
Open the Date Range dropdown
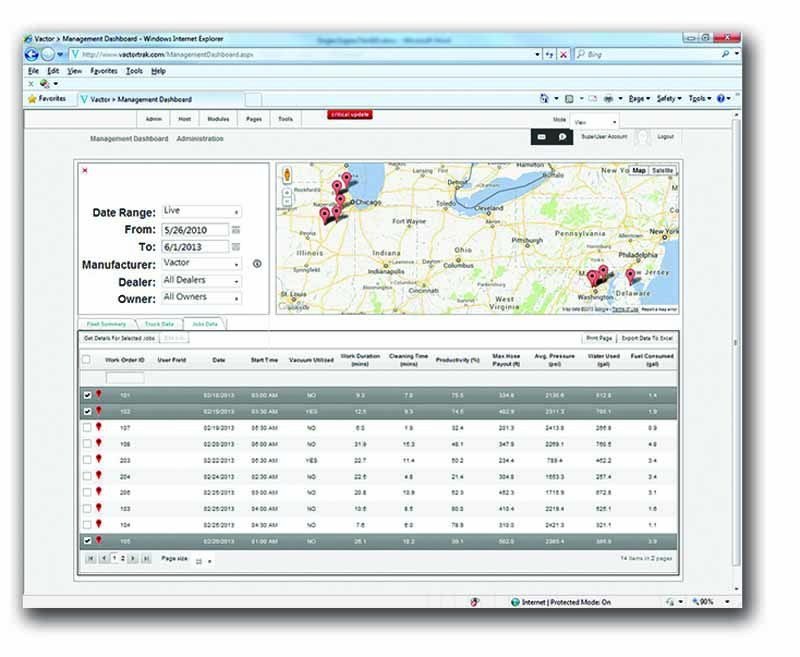tap(201, 212)
